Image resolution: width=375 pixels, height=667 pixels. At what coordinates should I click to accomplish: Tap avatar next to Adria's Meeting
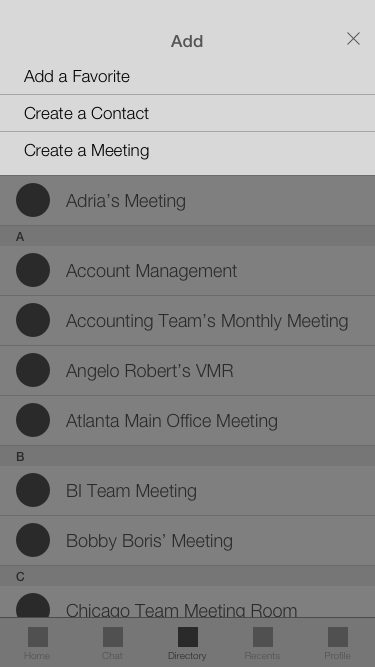[x=33, y=200]
